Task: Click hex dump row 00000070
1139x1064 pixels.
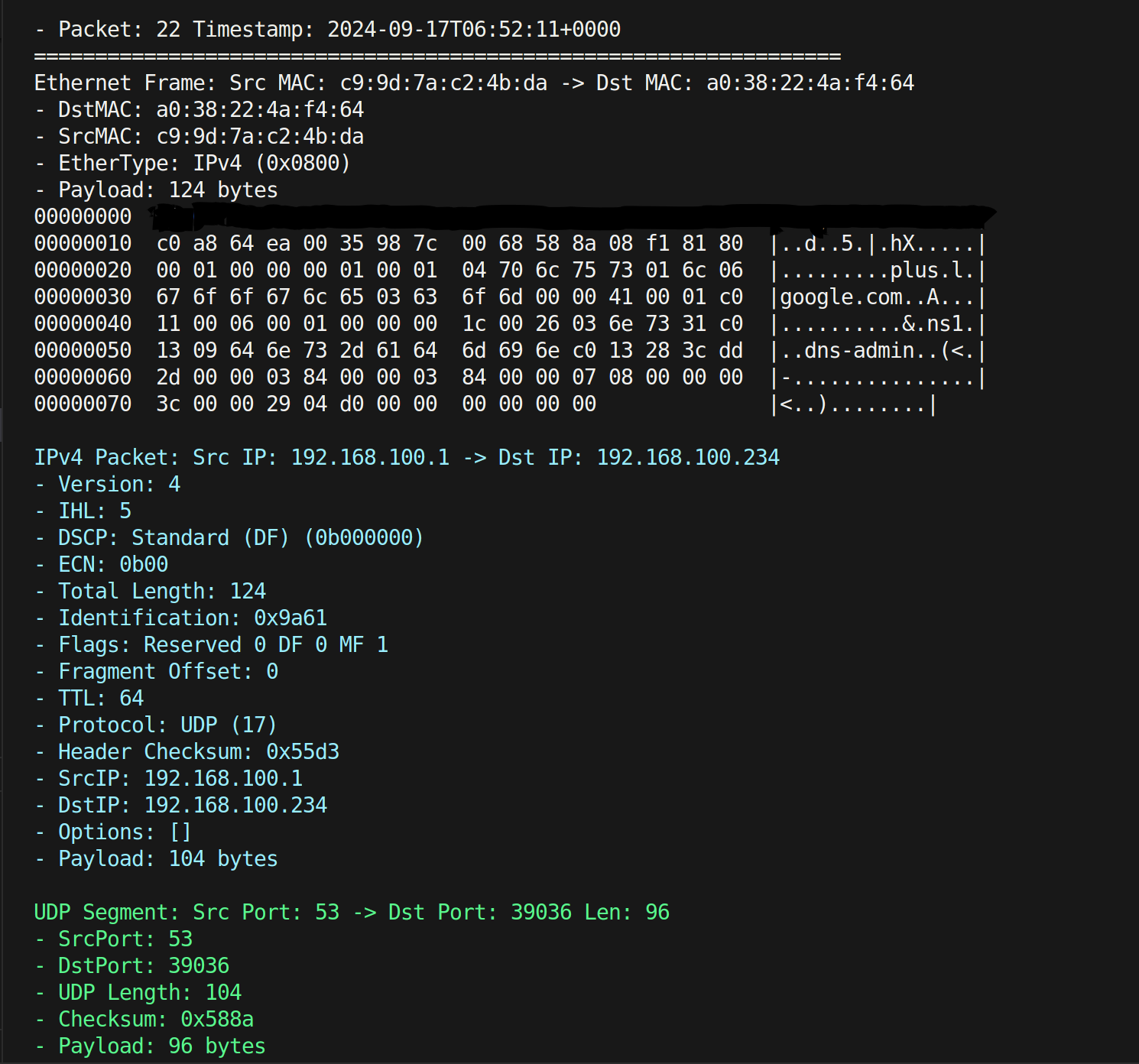Action: pyautogui.click(x=485, y=404)
